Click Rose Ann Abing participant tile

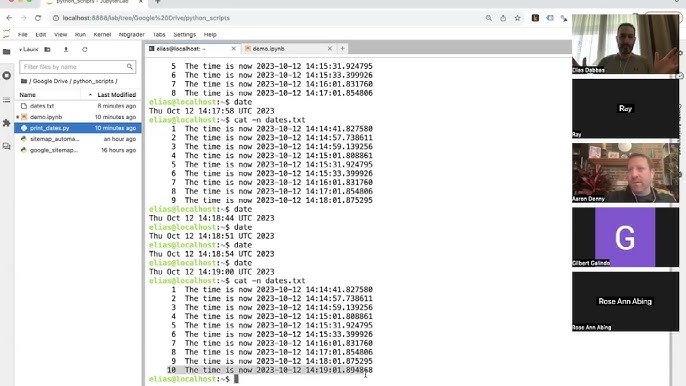click(626, 302)
